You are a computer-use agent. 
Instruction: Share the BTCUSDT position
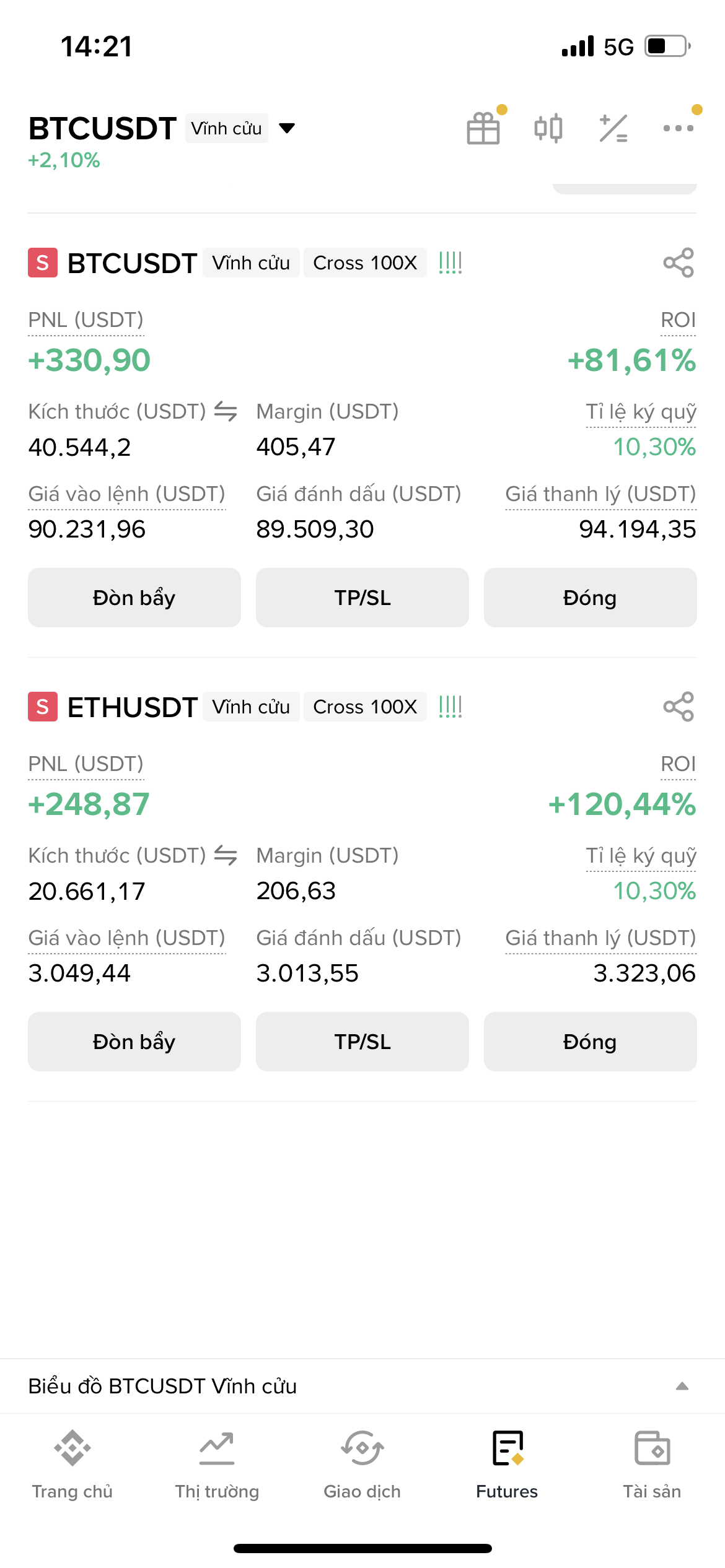pyautogui.click(x=679, y=263)
